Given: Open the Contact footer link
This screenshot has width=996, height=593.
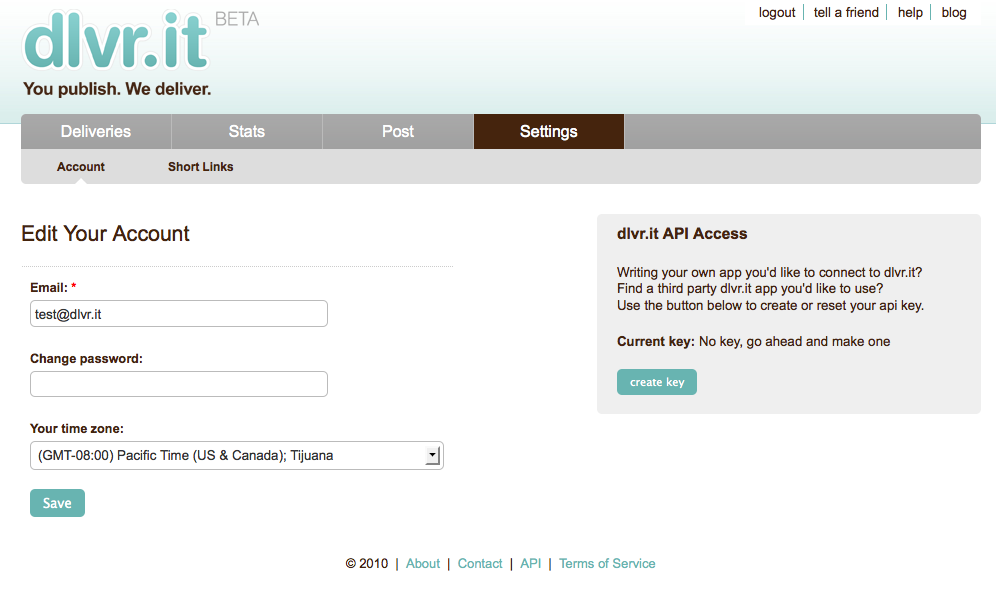Looking at the screenshot, I should 480,564.
